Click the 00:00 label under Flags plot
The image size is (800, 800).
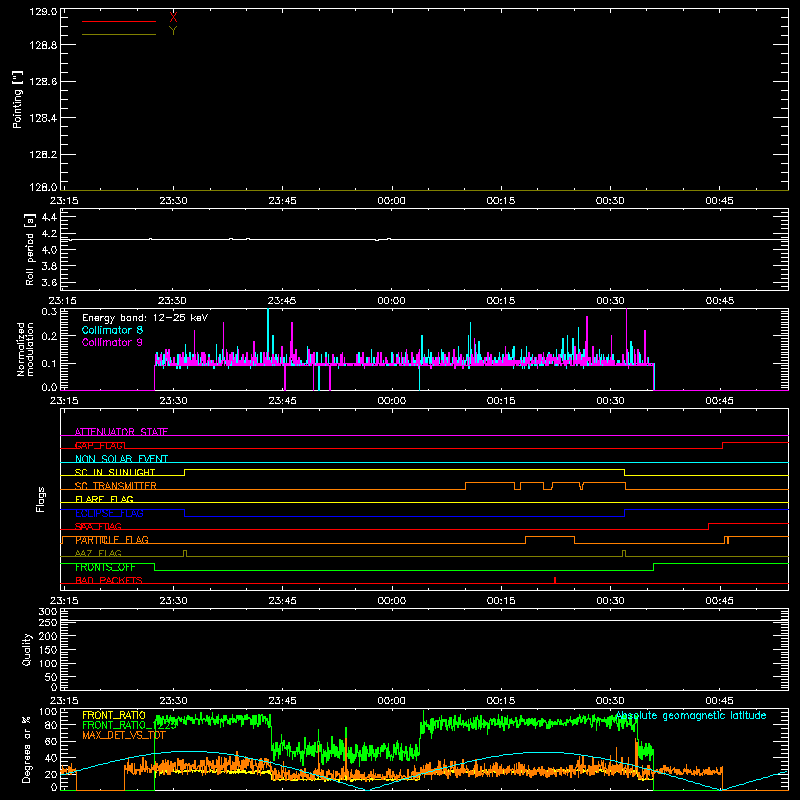coord(391,601)
